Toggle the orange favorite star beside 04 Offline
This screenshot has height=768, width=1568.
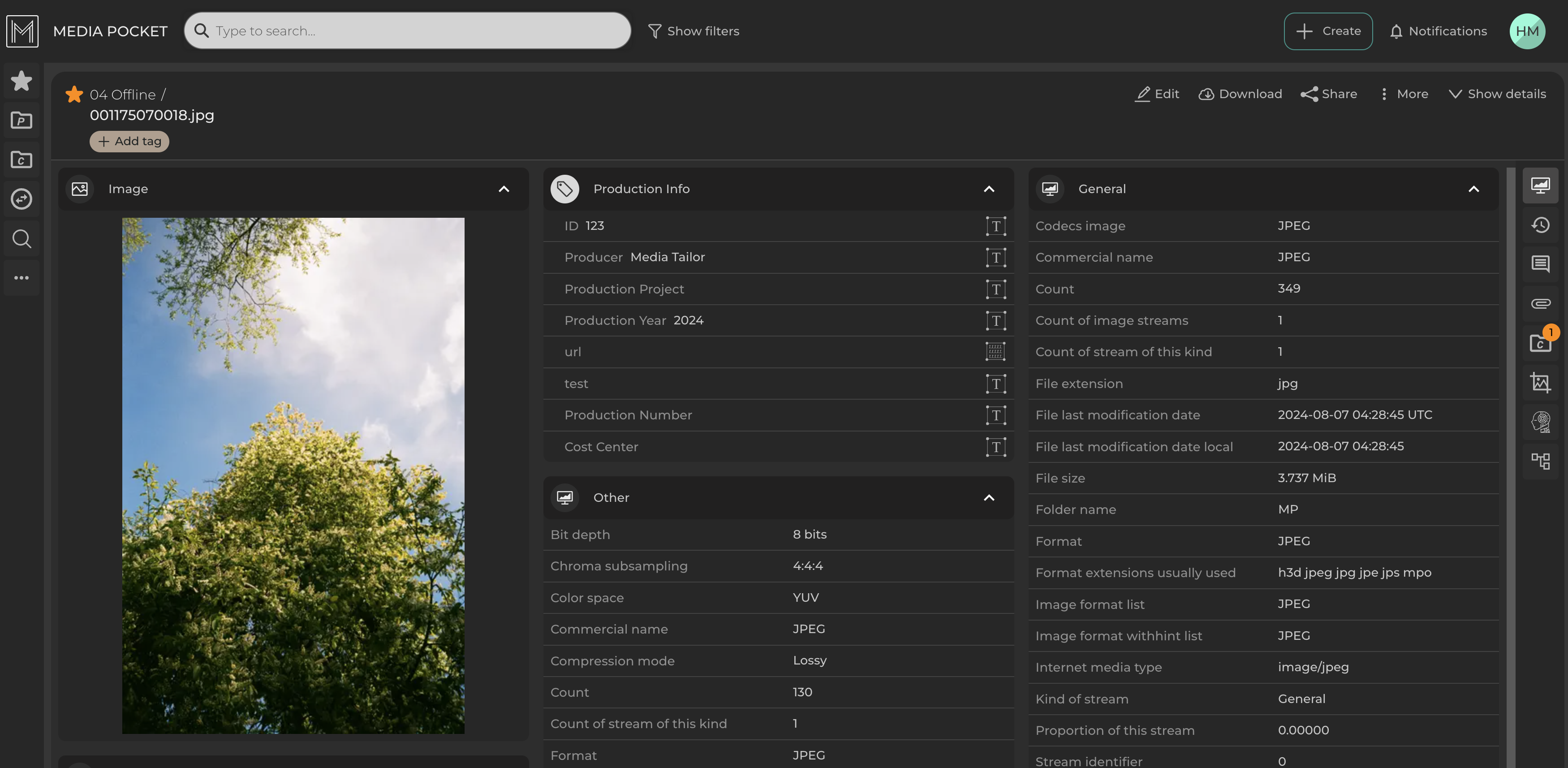click(x=74, y=95)
